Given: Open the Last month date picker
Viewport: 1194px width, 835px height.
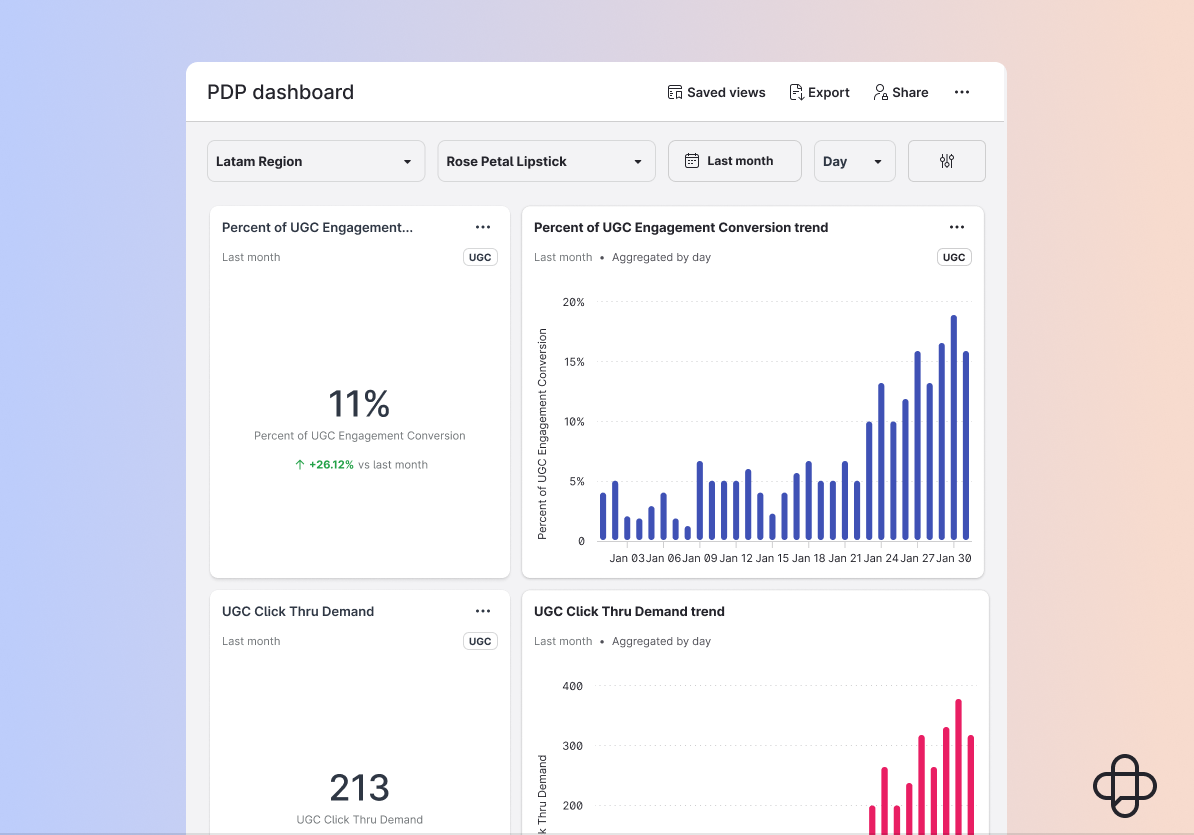Looking at the screenshot, I should click(x=735, y=161).
